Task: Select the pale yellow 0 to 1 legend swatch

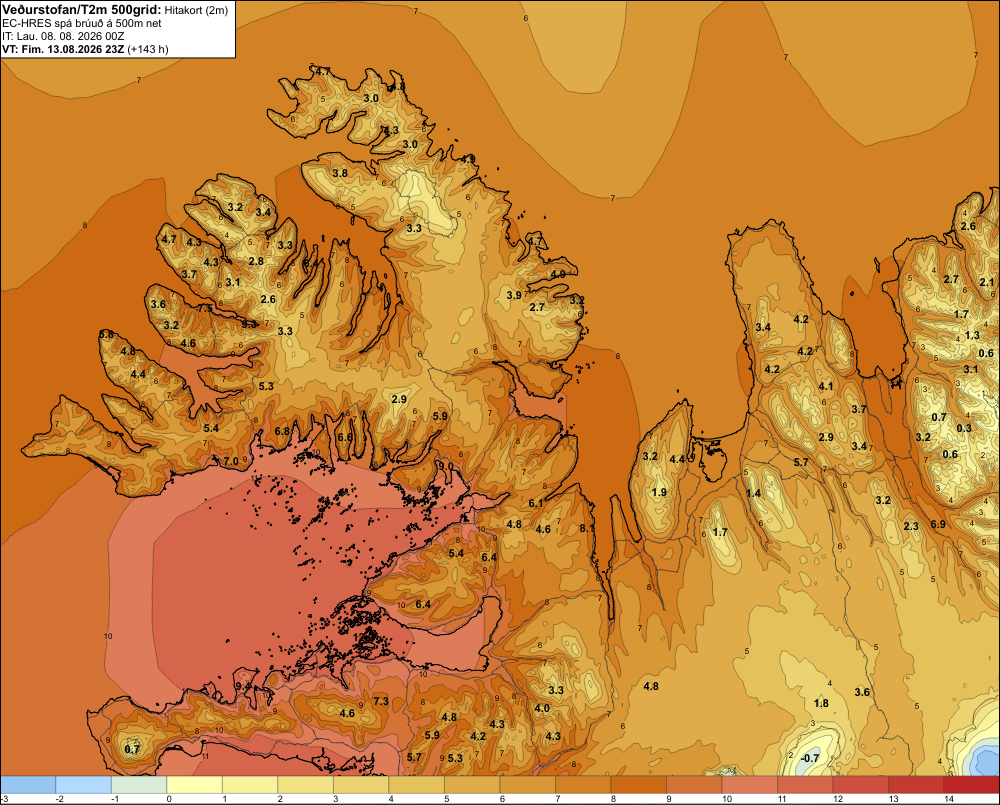Action: coord(195,785)
